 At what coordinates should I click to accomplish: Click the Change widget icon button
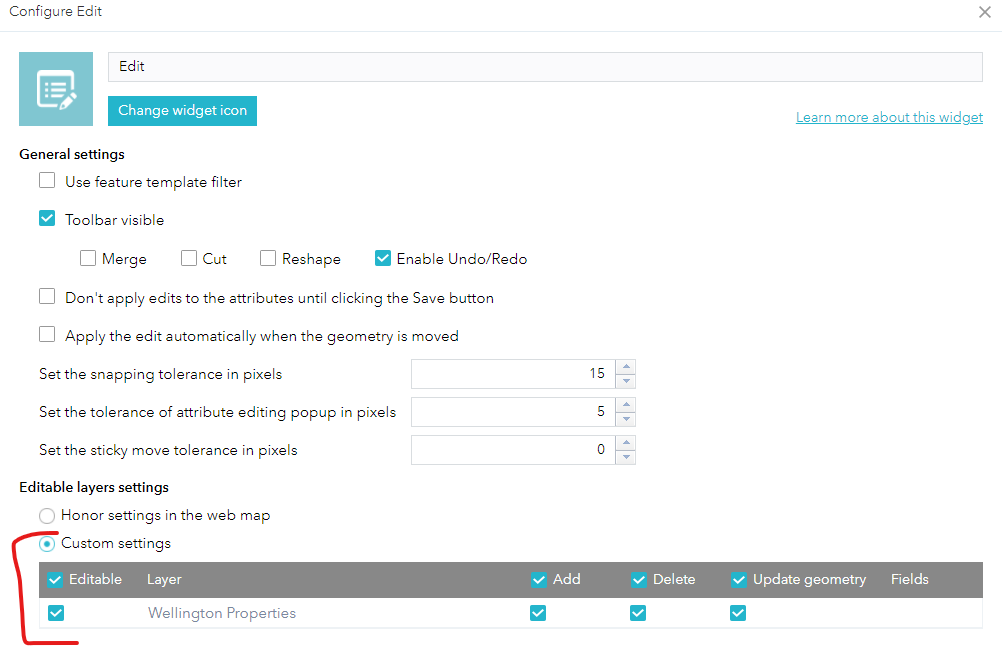[x=182, y=111]
